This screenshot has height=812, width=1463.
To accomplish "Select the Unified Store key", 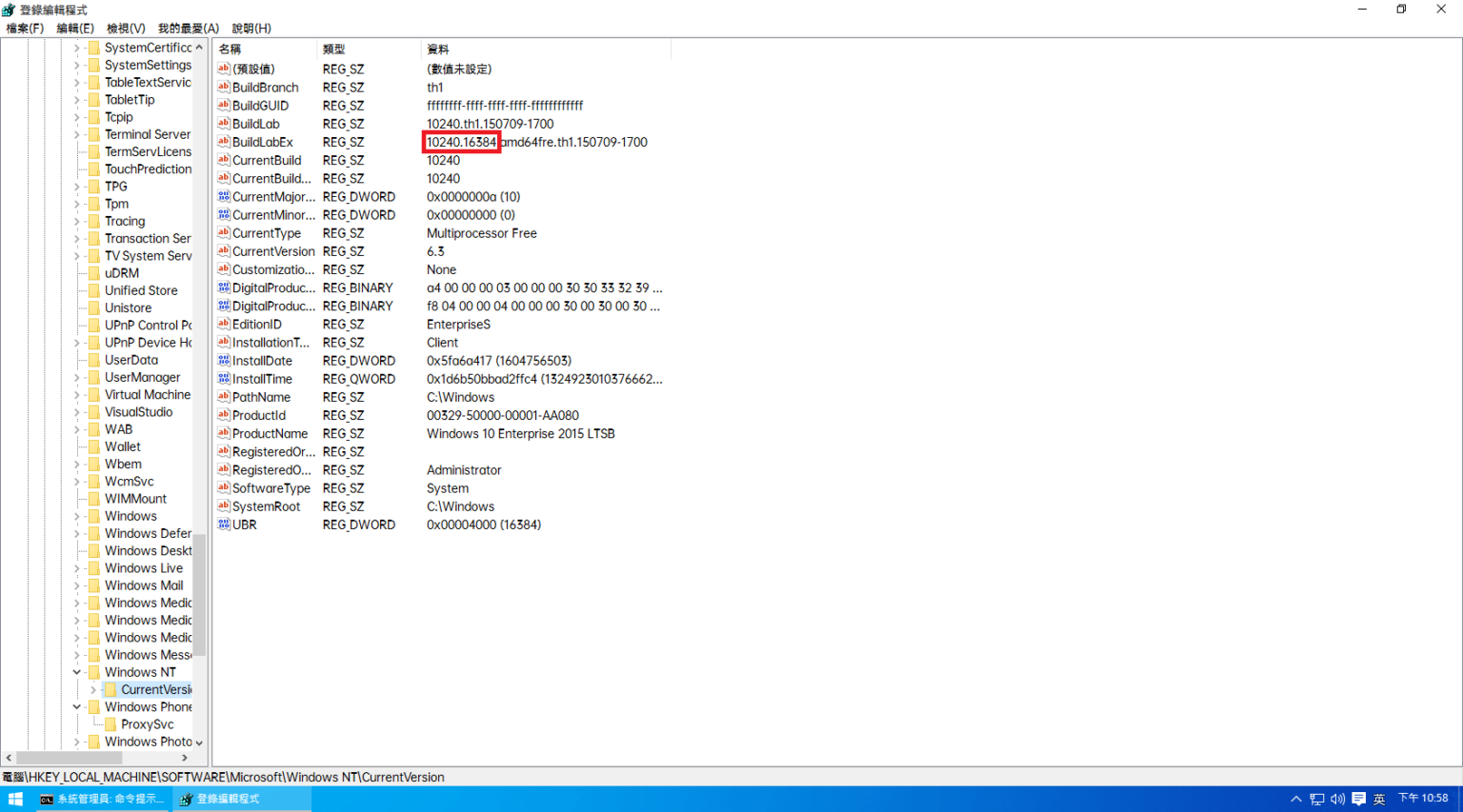I will [x=141, y=290].
